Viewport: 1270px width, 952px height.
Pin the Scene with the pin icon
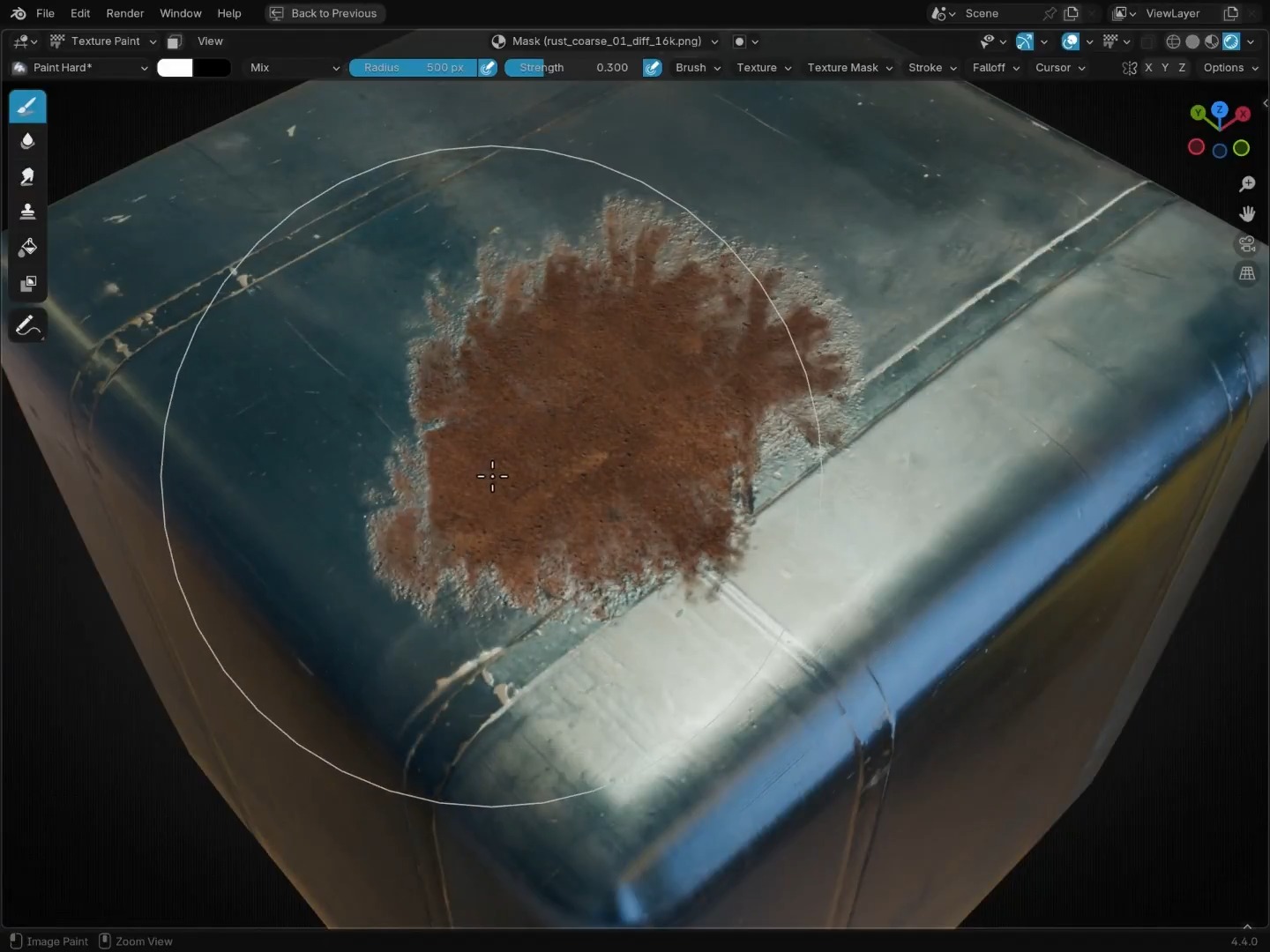[1050, 13]
